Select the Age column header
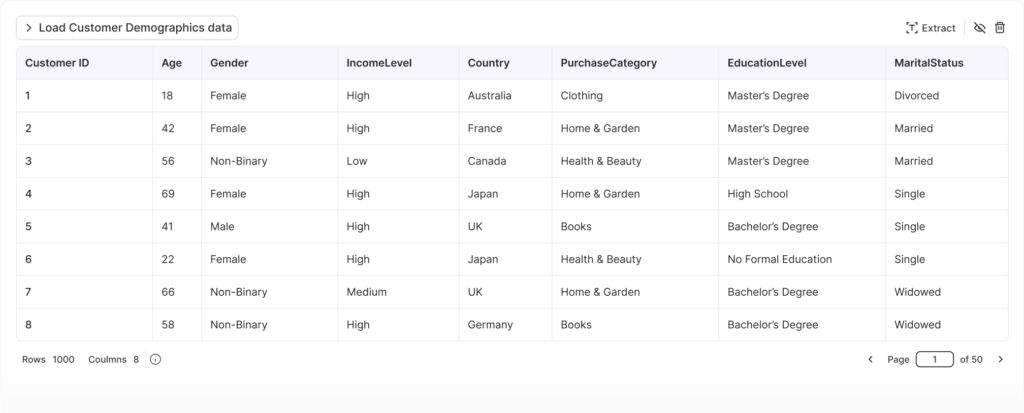The height and width of the screenshot is (413, 1024). (x=171, y=63)
